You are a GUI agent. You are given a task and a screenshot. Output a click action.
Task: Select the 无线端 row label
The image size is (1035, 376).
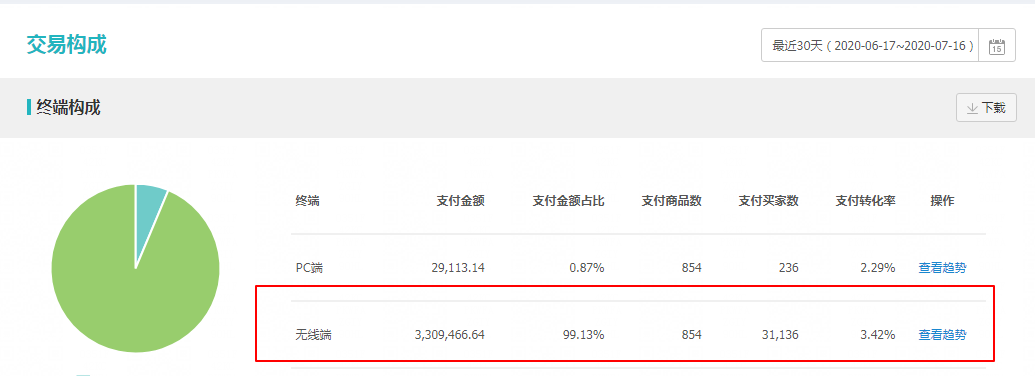click(x=314, y=335)
